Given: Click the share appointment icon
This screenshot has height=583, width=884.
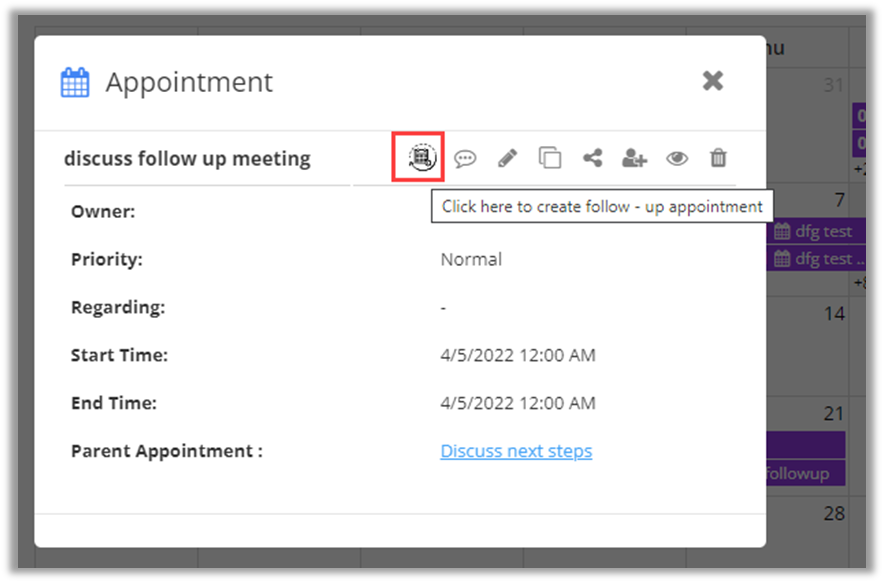Looking at the screenshot, I should coord(592,158).
